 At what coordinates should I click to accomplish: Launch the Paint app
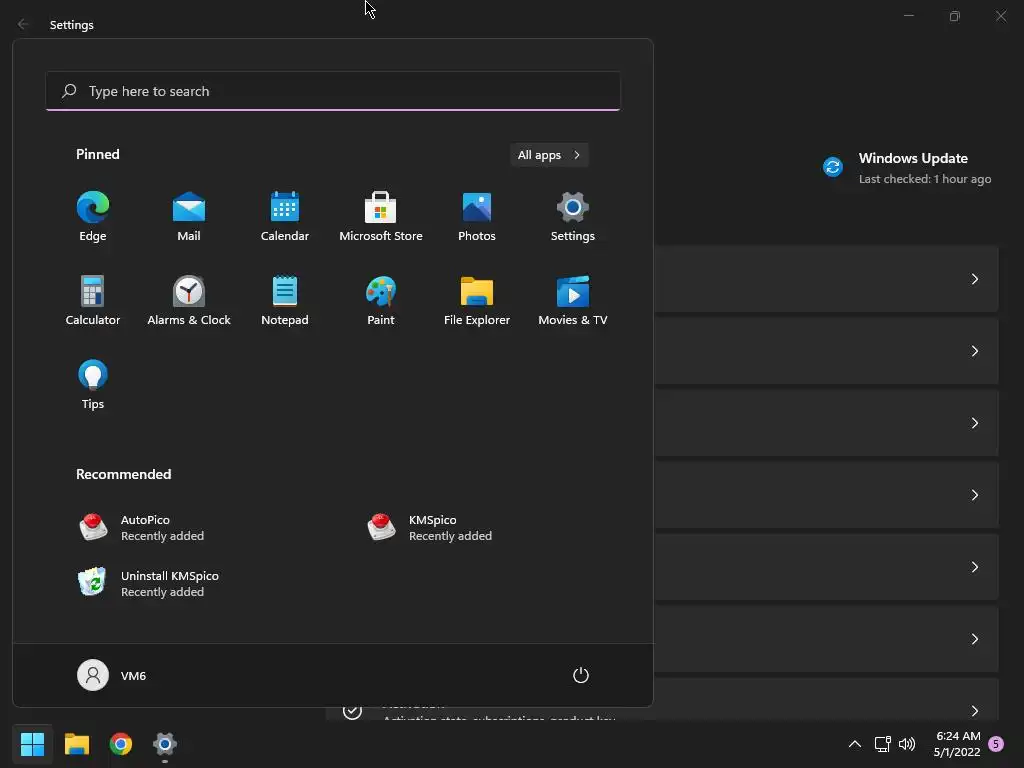coord(381,301)
